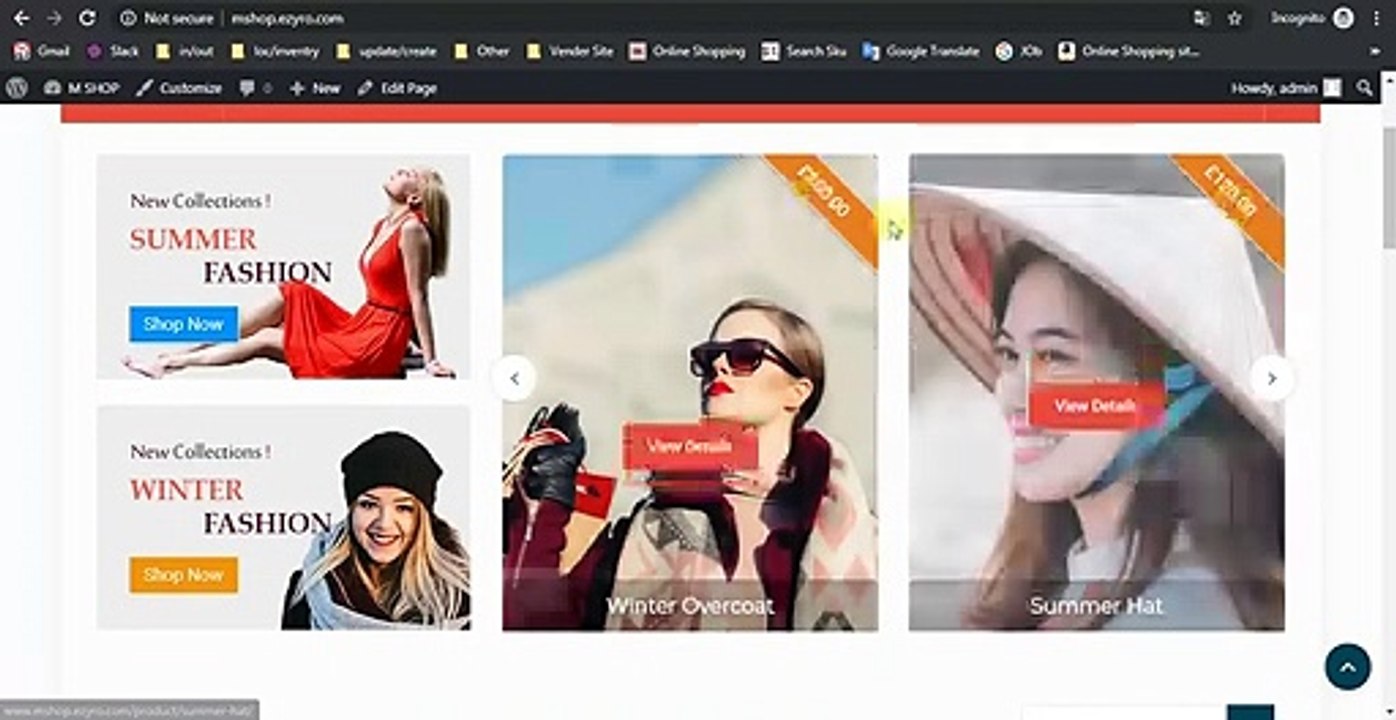Show more bookmarks via the overflow chevron
1396x720 pixels.
tap(1377, 51)
